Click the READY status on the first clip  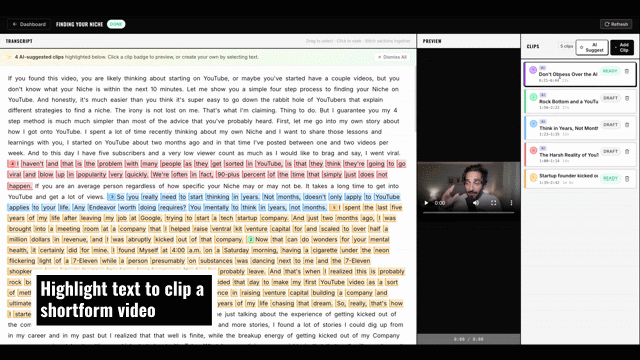point(610,71)
